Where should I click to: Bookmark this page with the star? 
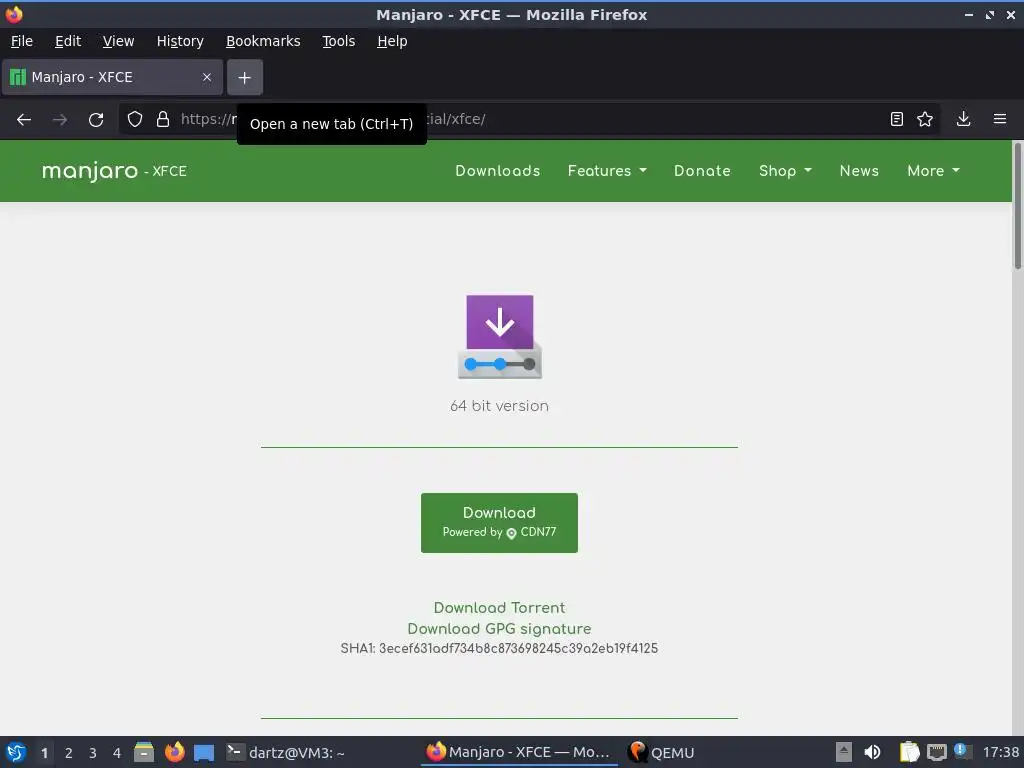(x=925, y=119)
